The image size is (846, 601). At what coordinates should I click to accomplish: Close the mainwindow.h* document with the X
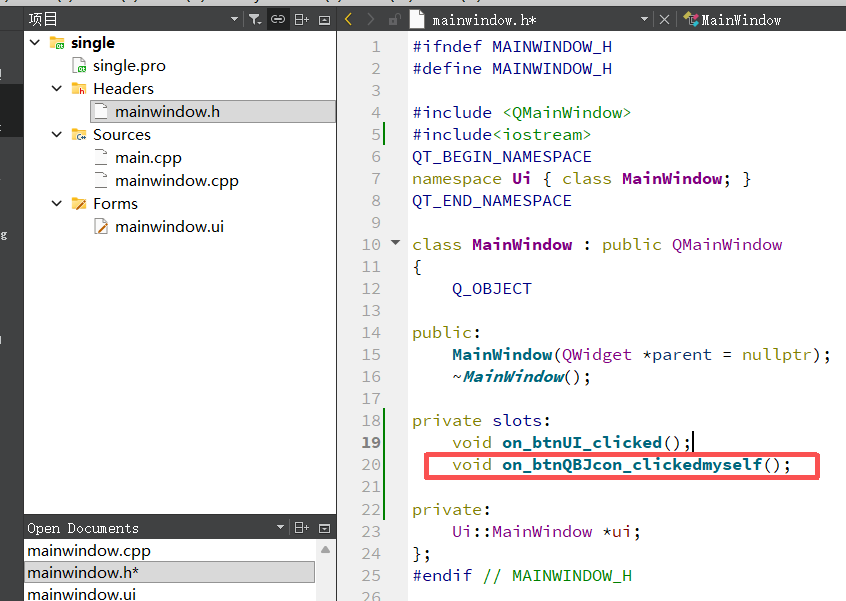point(665,19)
